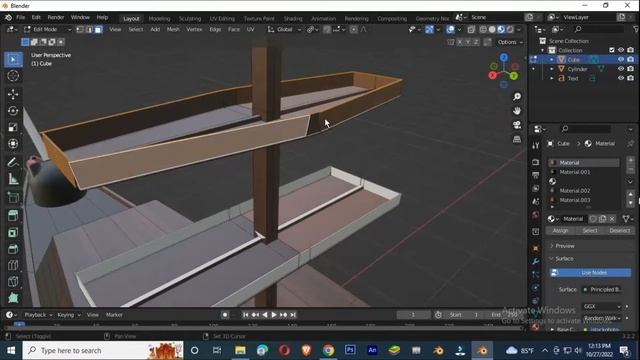Click the current frame number field

413,315
